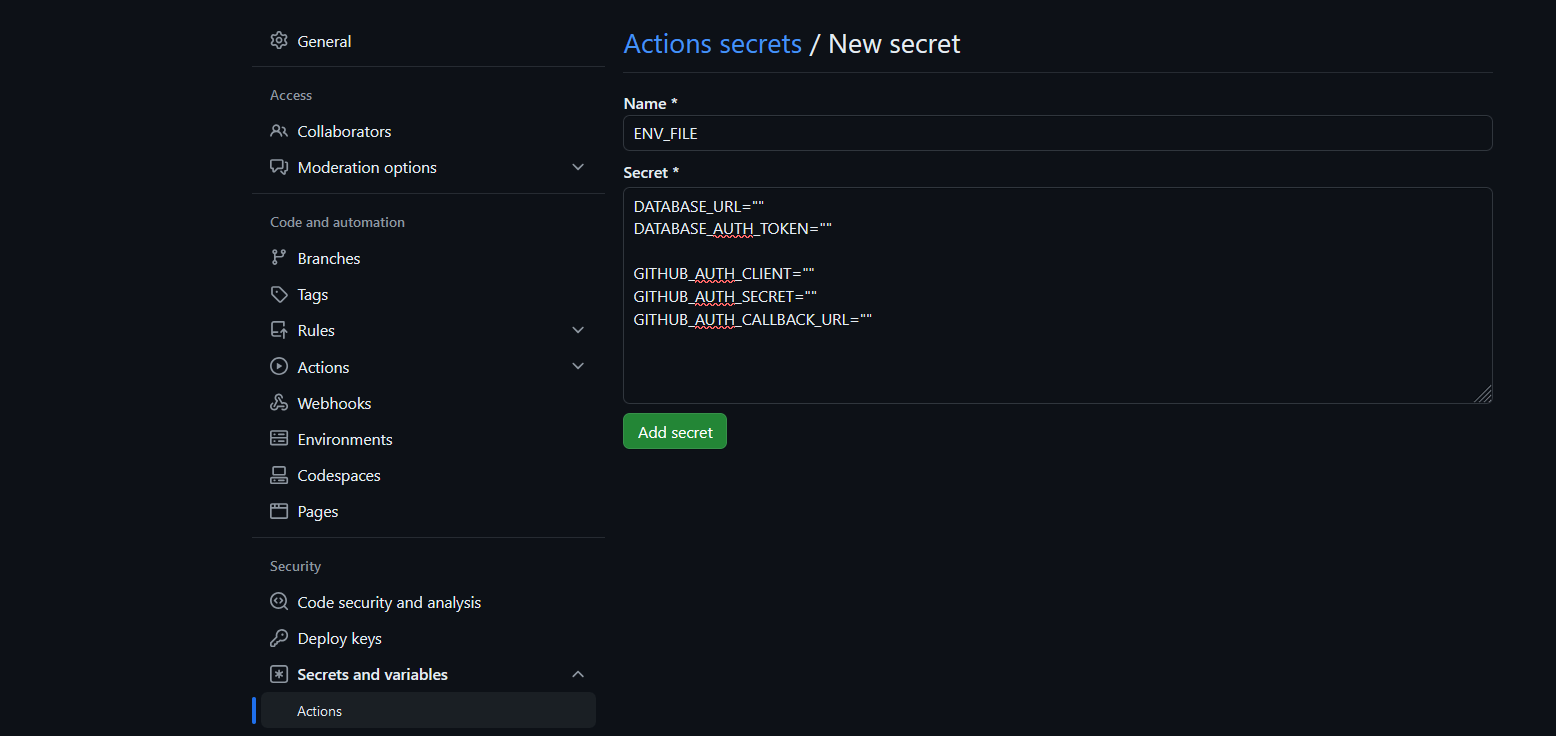This screenshot has height=736, width=1556.
Task: Click the Secret * field label
Action: pos(651,173)
